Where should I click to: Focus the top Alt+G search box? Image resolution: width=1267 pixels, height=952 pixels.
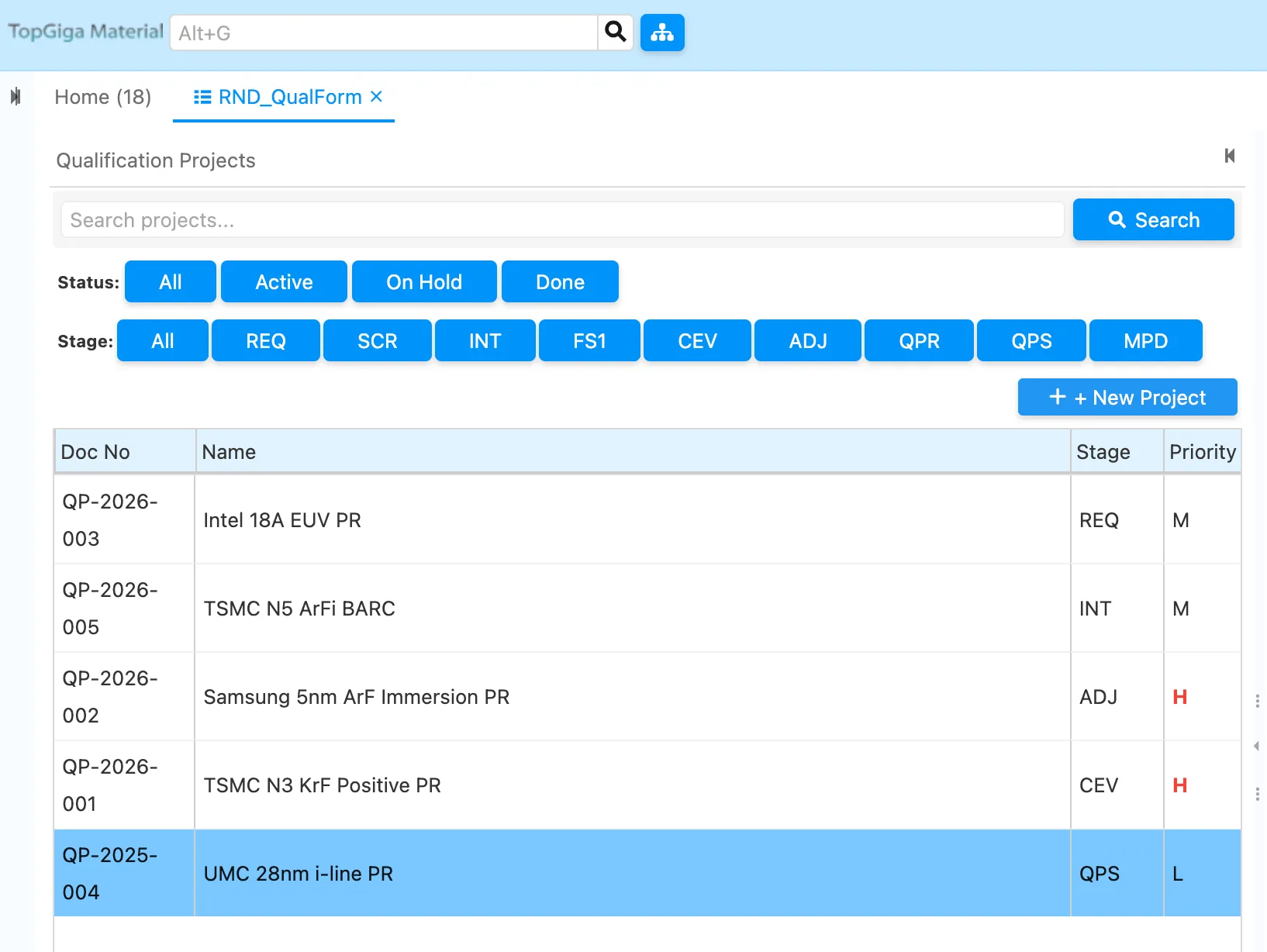tap(384, 33)
